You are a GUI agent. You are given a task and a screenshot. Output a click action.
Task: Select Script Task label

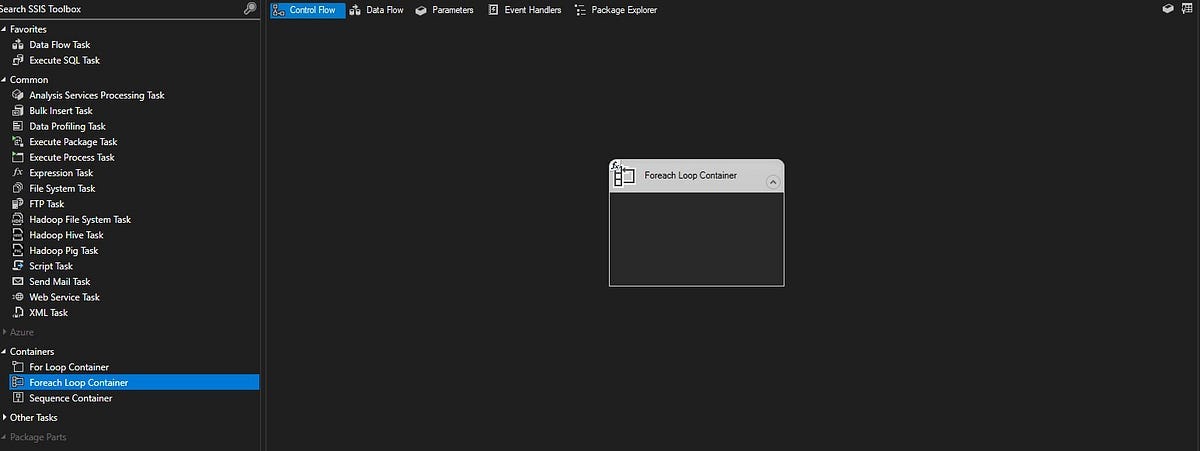coord(51,266)
